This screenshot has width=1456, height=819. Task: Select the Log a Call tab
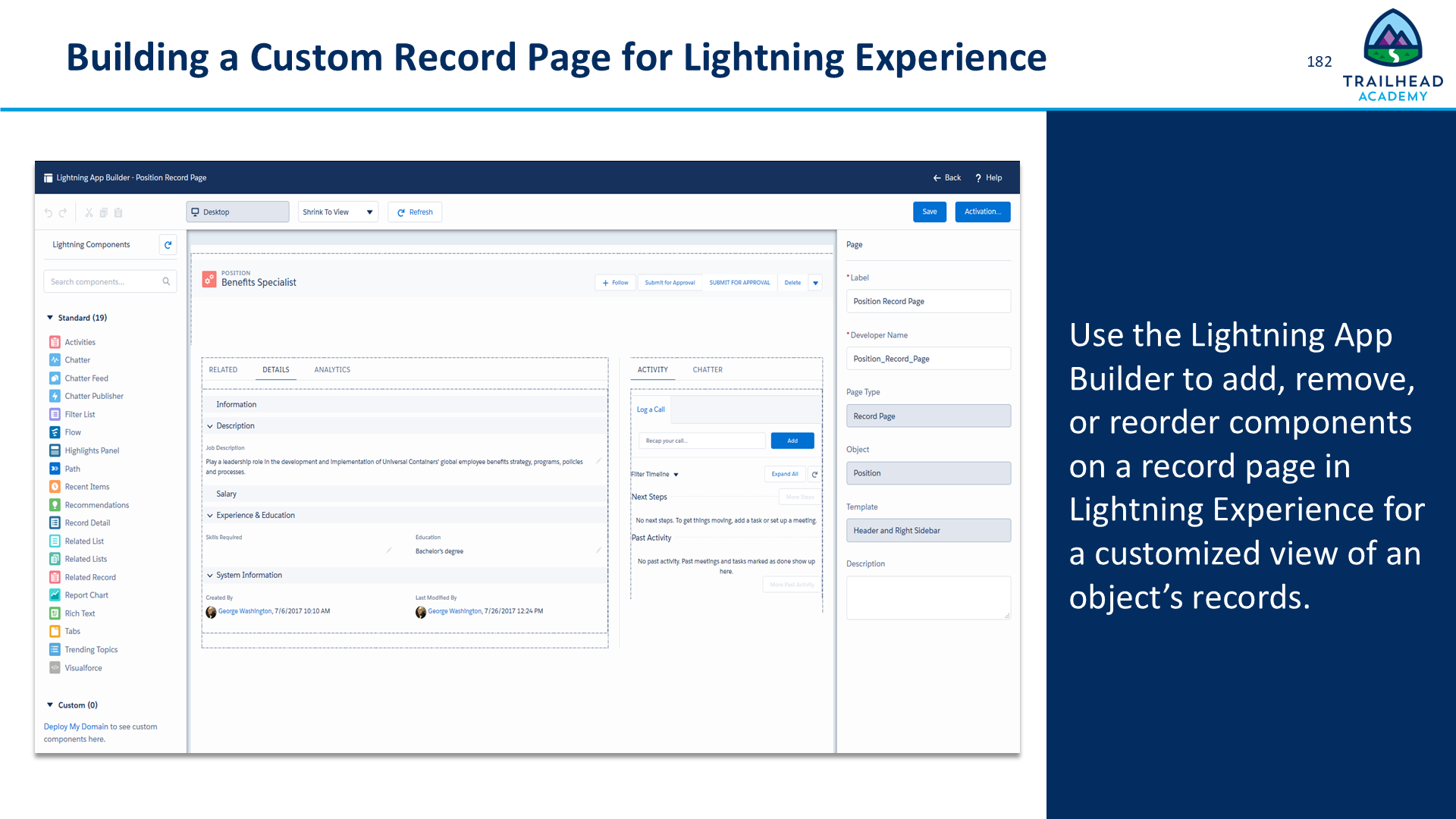[651, 409]
